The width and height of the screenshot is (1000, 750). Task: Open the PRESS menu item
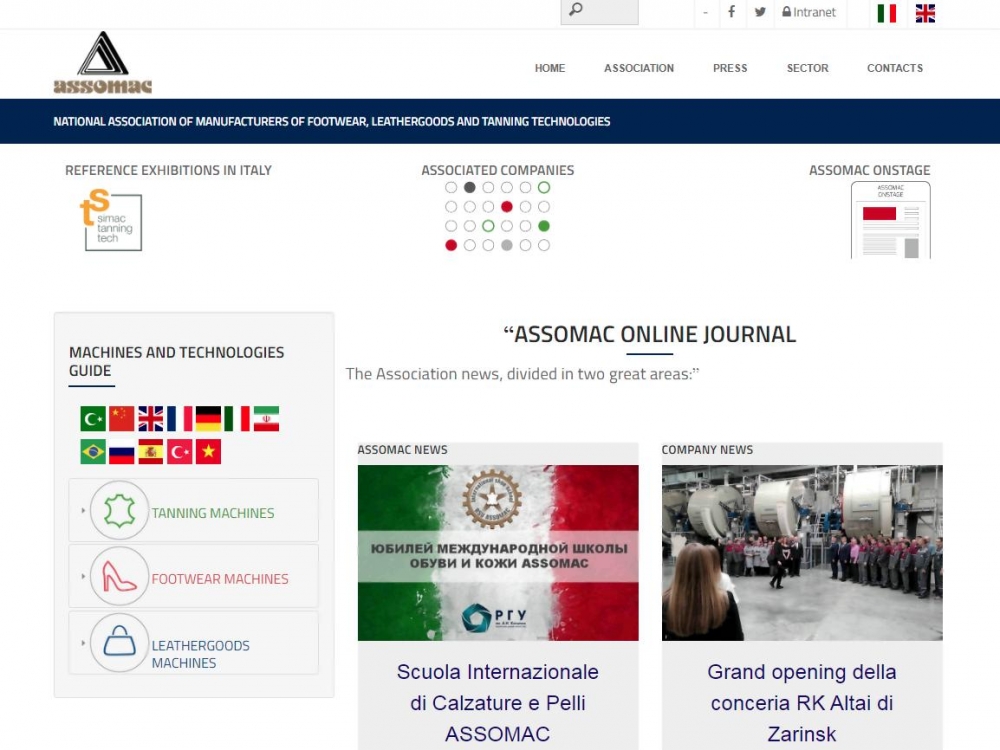pyautogui.click(x=730, y=68)
